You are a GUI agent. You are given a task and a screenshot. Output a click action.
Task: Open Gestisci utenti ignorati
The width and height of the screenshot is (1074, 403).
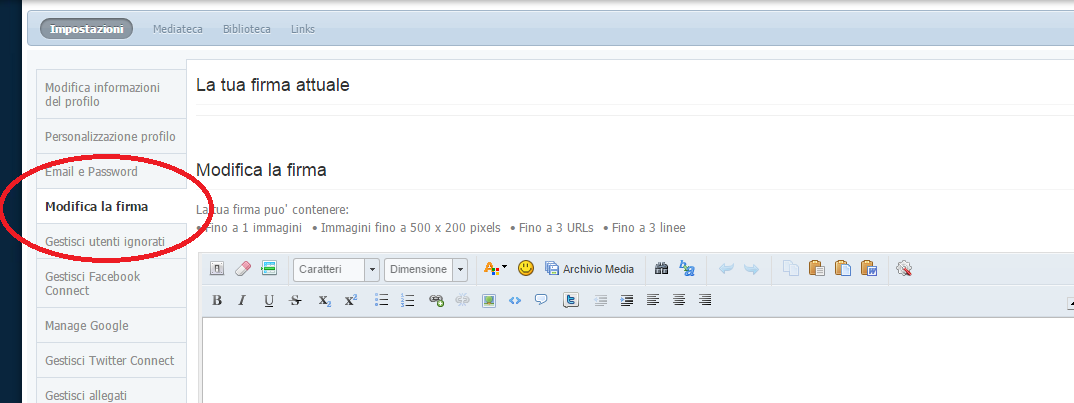(112, 241)
